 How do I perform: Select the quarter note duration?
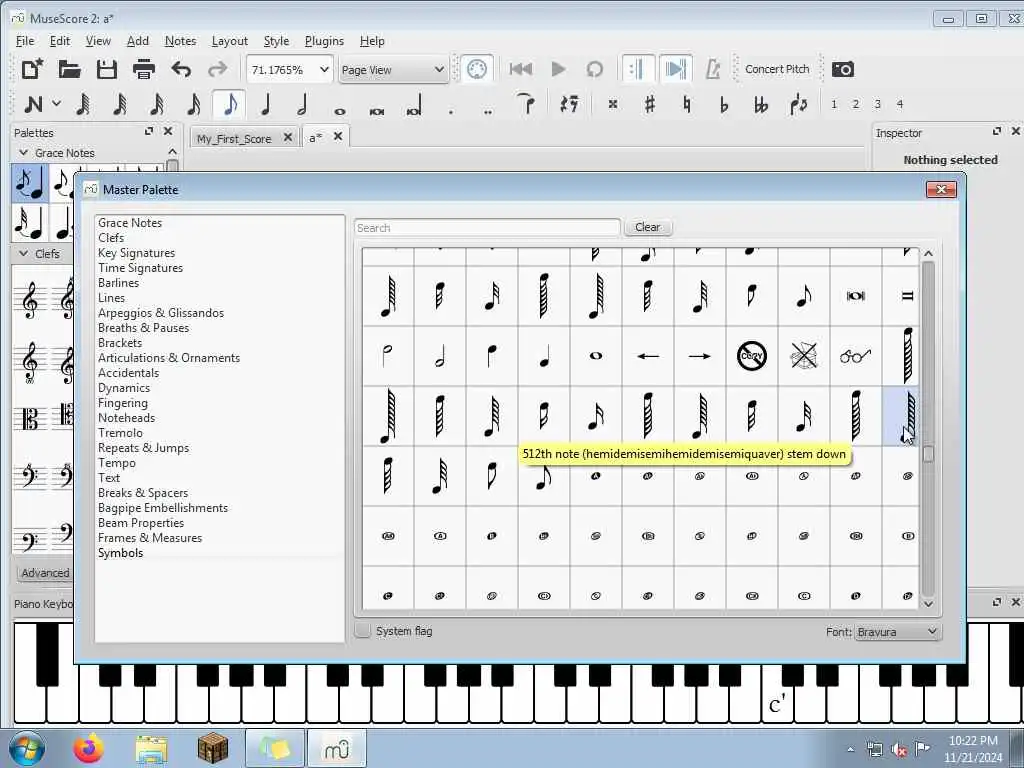click(x=266, y=104)
